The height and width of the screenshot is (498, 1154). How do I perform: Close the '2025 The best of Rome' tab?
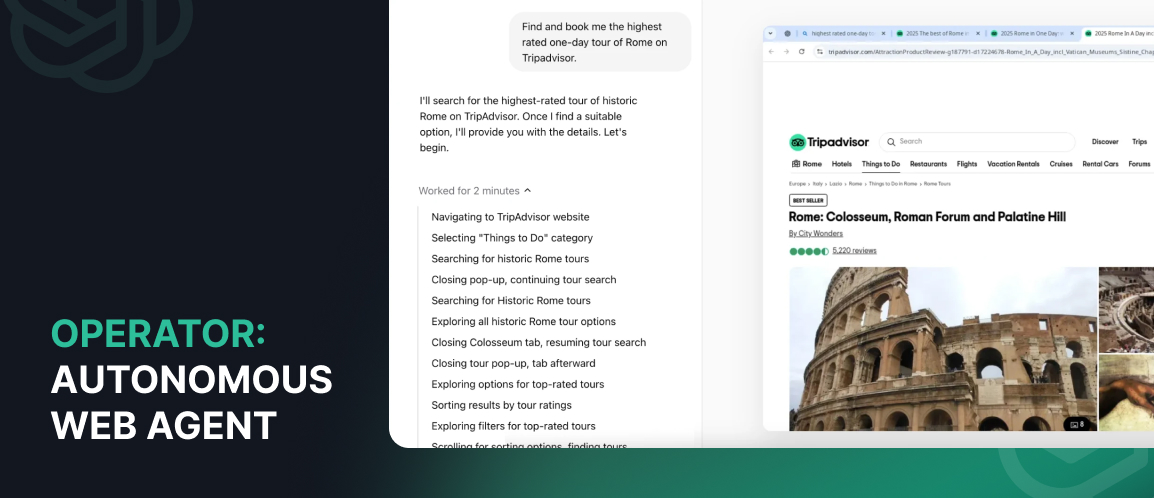[x=978, y=33]
